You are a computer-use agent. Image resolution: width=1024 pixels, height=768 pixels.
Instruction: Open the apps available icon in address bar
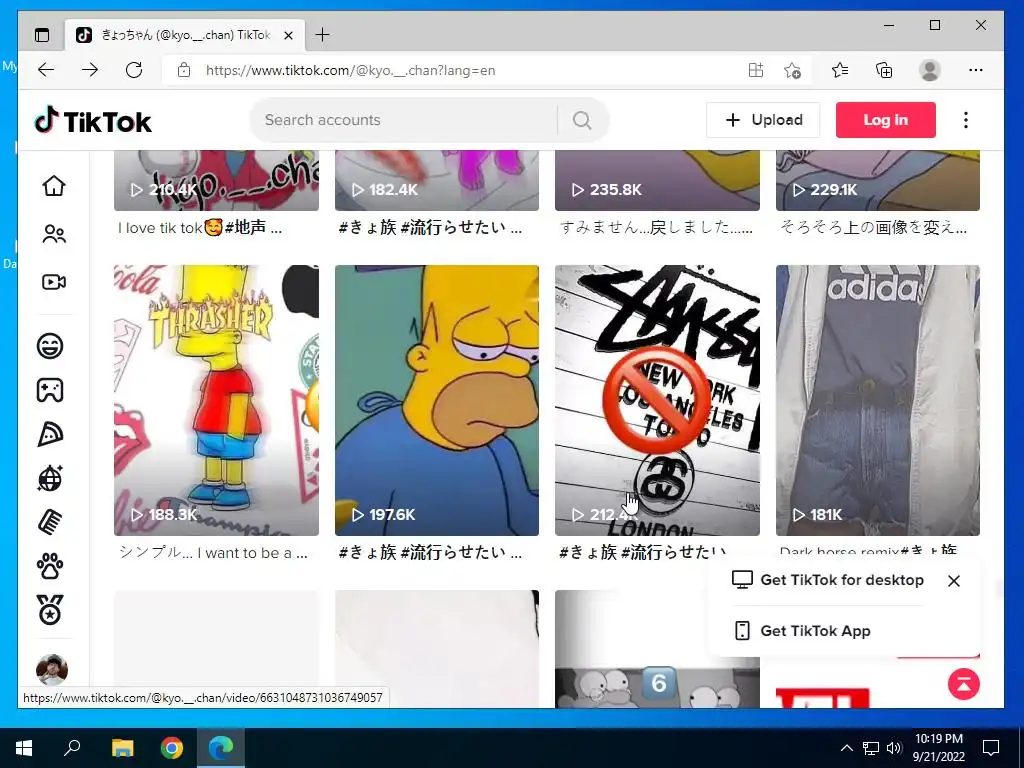(756, 70)
